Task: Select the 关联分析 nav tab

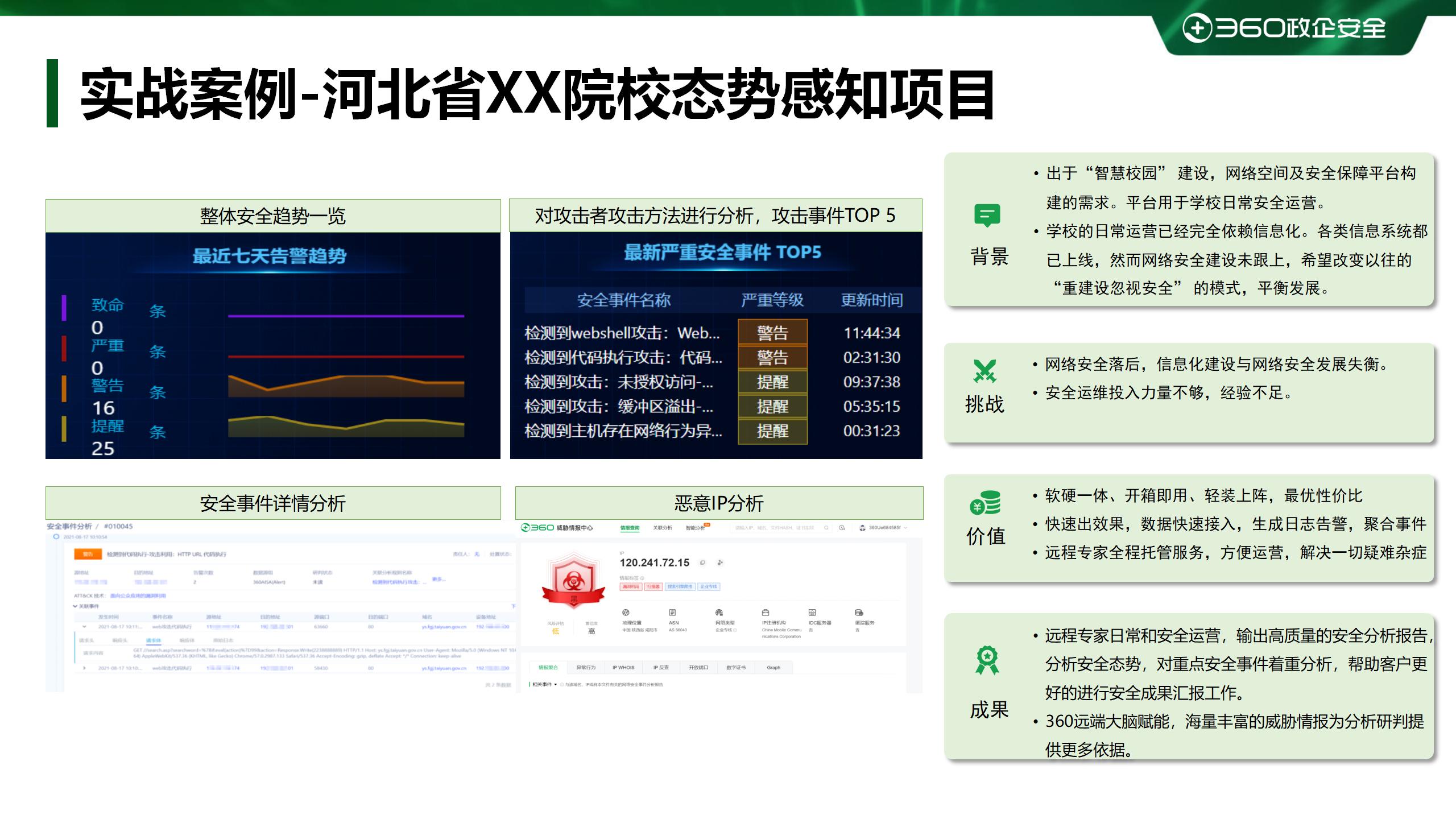Action: (663, 528)
